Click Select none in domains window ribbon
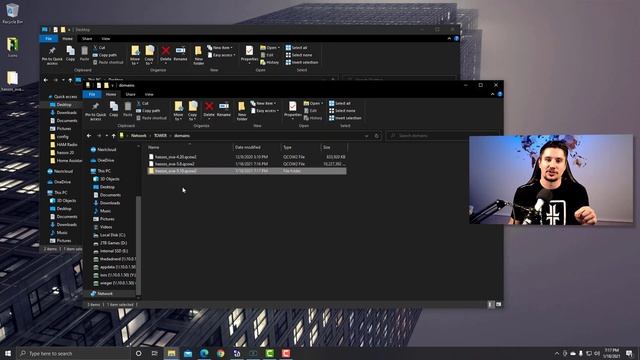This screenshot has height=360, width=640. 342,111
